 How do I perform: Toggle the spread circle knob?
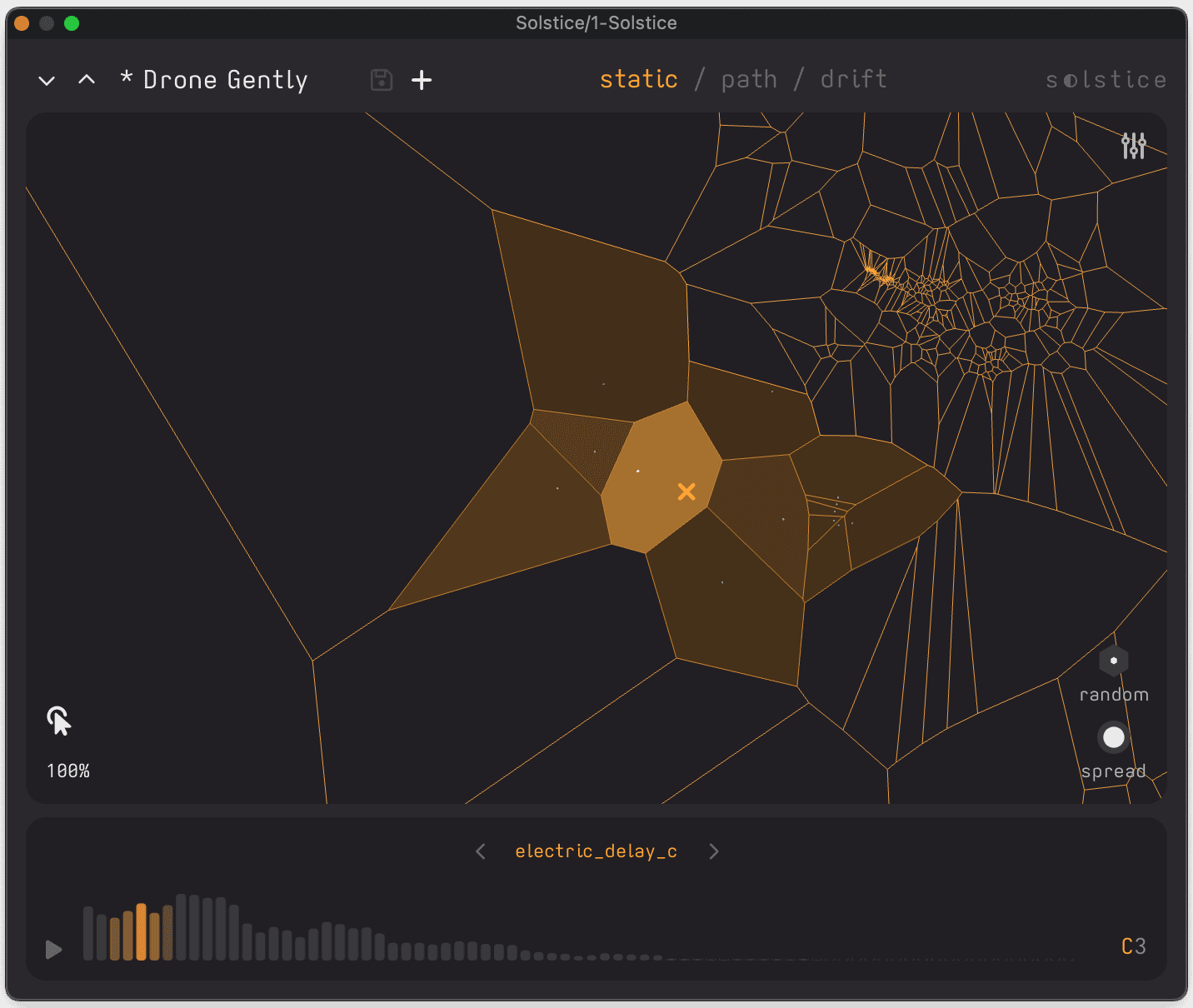[1113, 737]
